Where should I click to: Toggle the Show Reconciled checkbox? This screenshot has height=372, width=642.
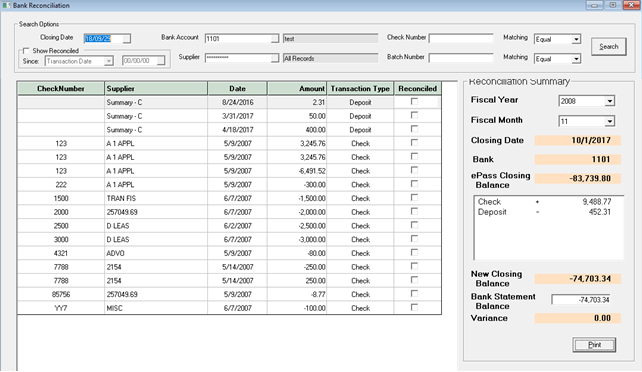[x=26, y=51]
